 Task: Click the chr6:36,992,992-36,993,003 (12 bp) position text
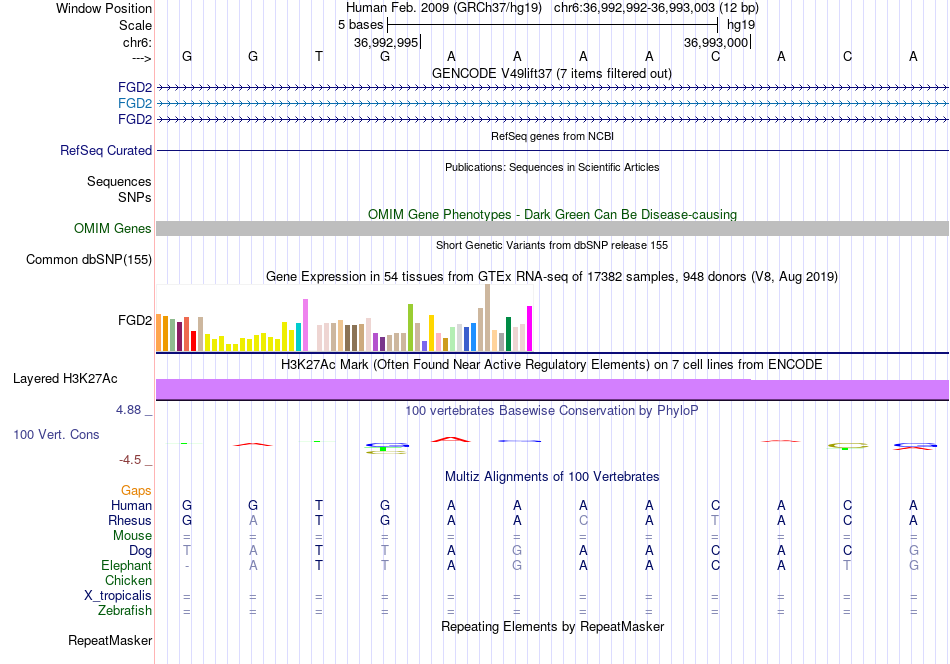tap(656, 8)
